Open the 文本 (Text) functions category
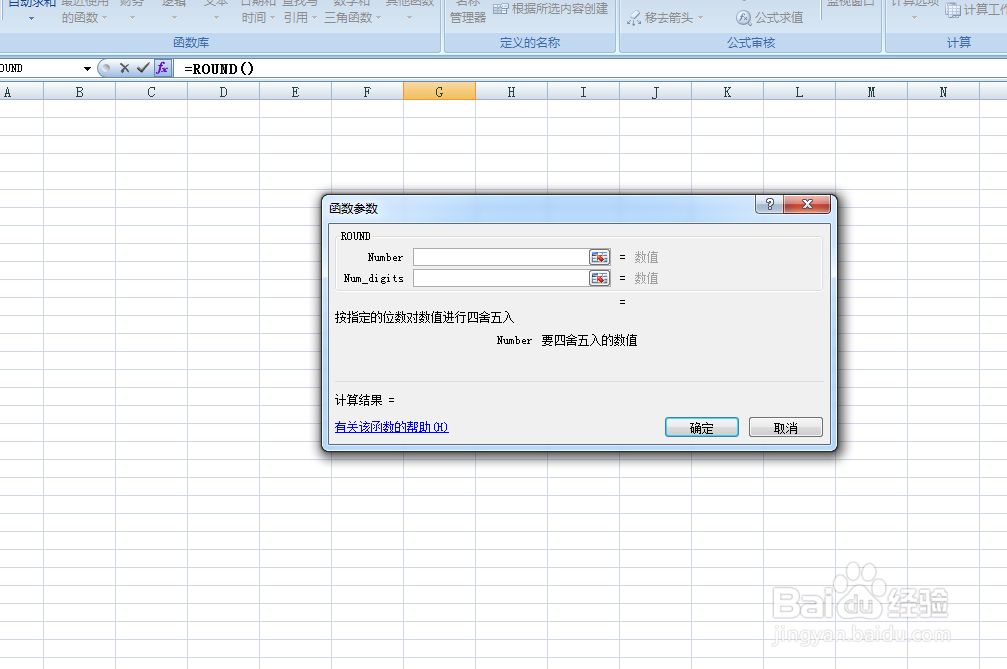The image size is (1007, 669). tap(215, 10)
